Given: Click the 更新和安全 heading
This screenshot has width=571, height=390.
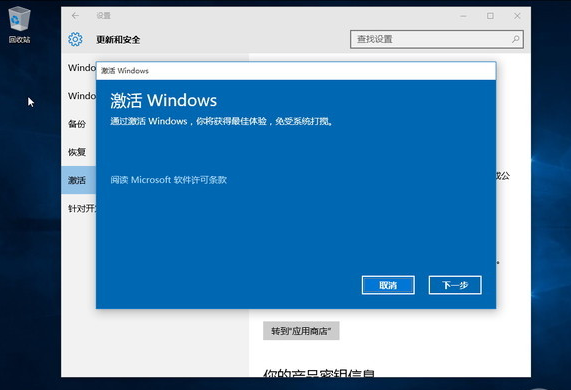Looking at the screenshot, I should pyautogui.click(x=118, y=40).
